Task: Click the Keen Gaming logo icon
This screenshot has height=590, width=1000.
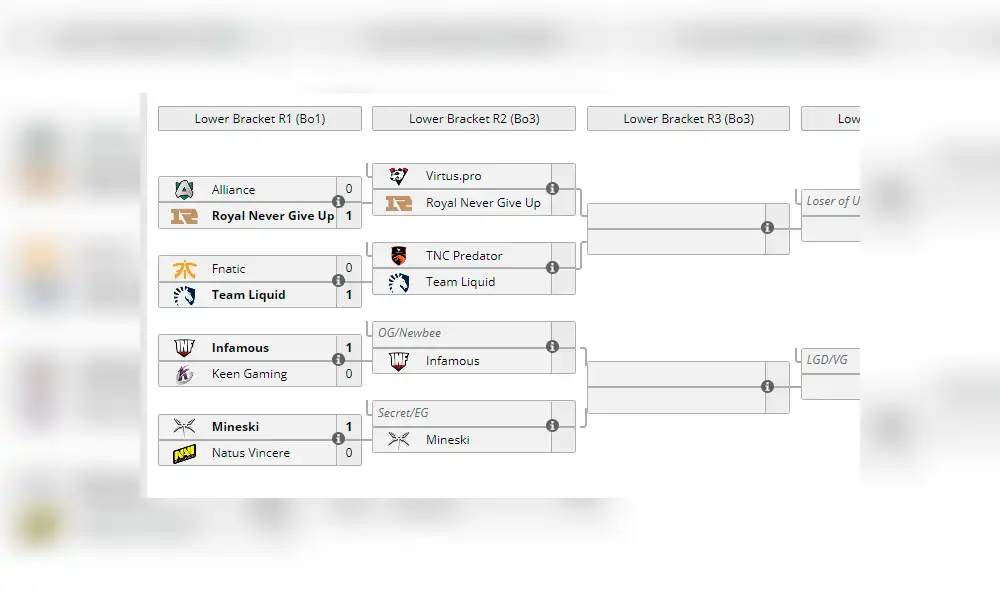Action: coord(184,374)
